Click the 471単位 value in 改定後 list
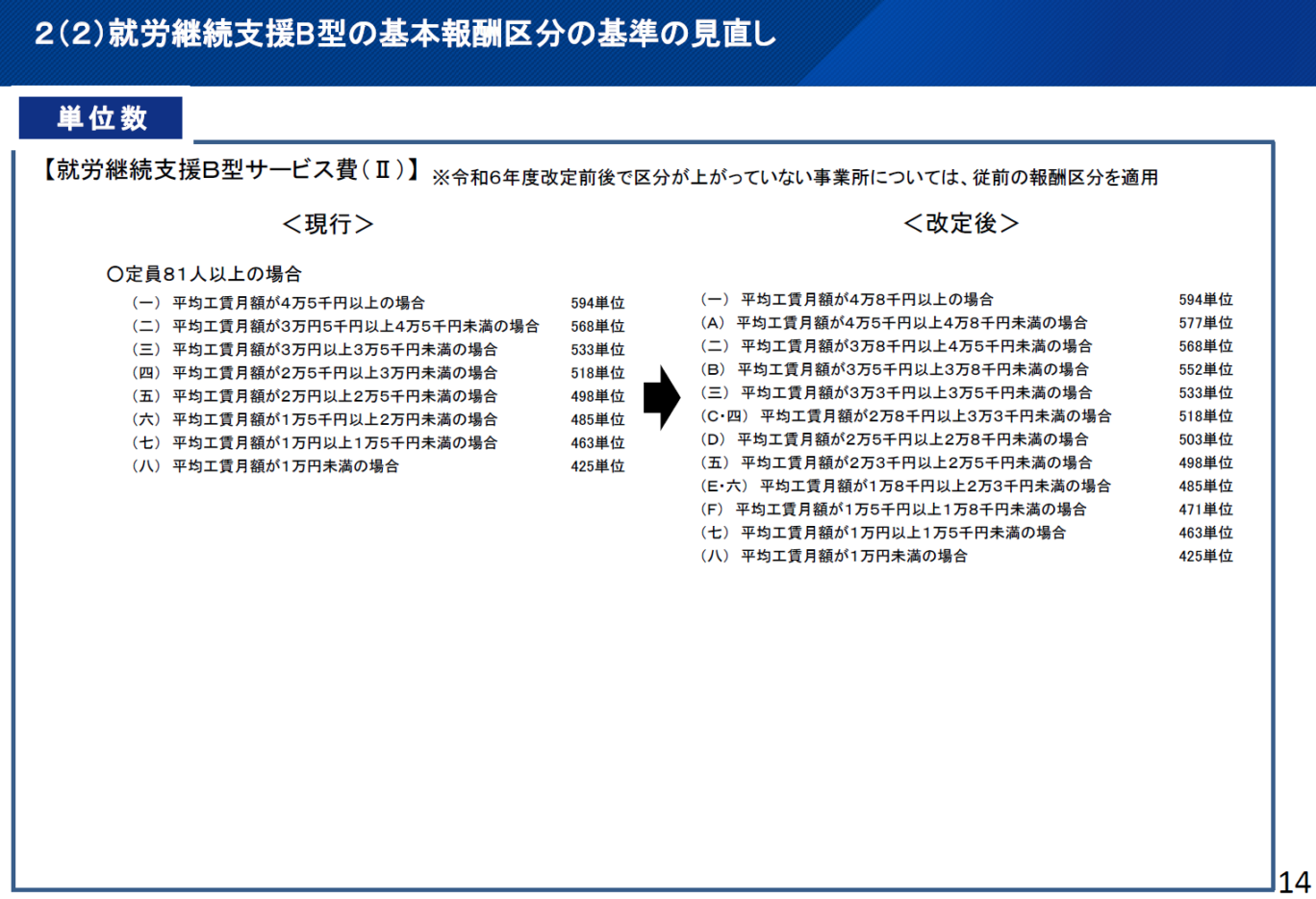 1205,510
